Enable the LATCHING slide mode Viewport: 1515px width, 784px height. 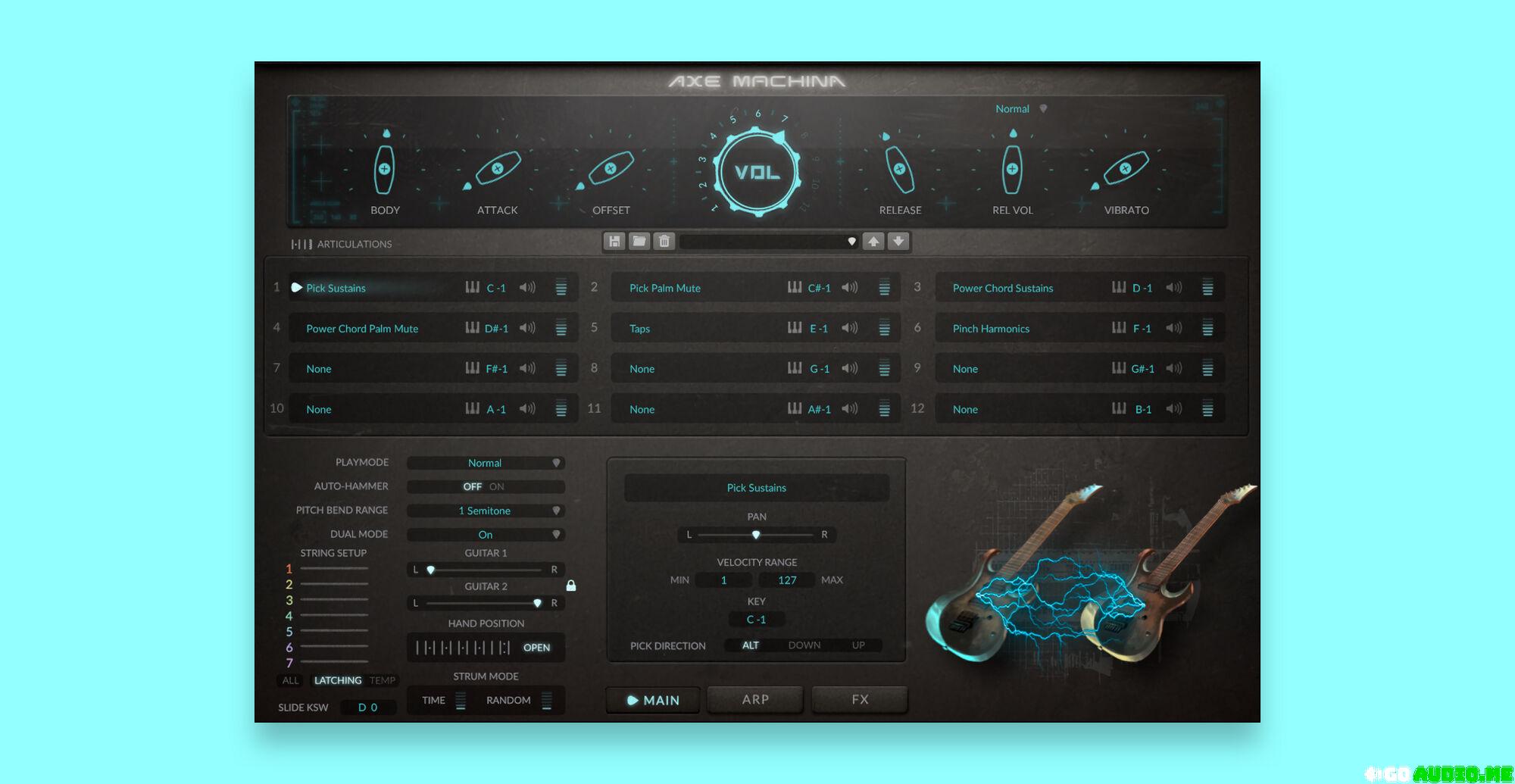(338, 680)
